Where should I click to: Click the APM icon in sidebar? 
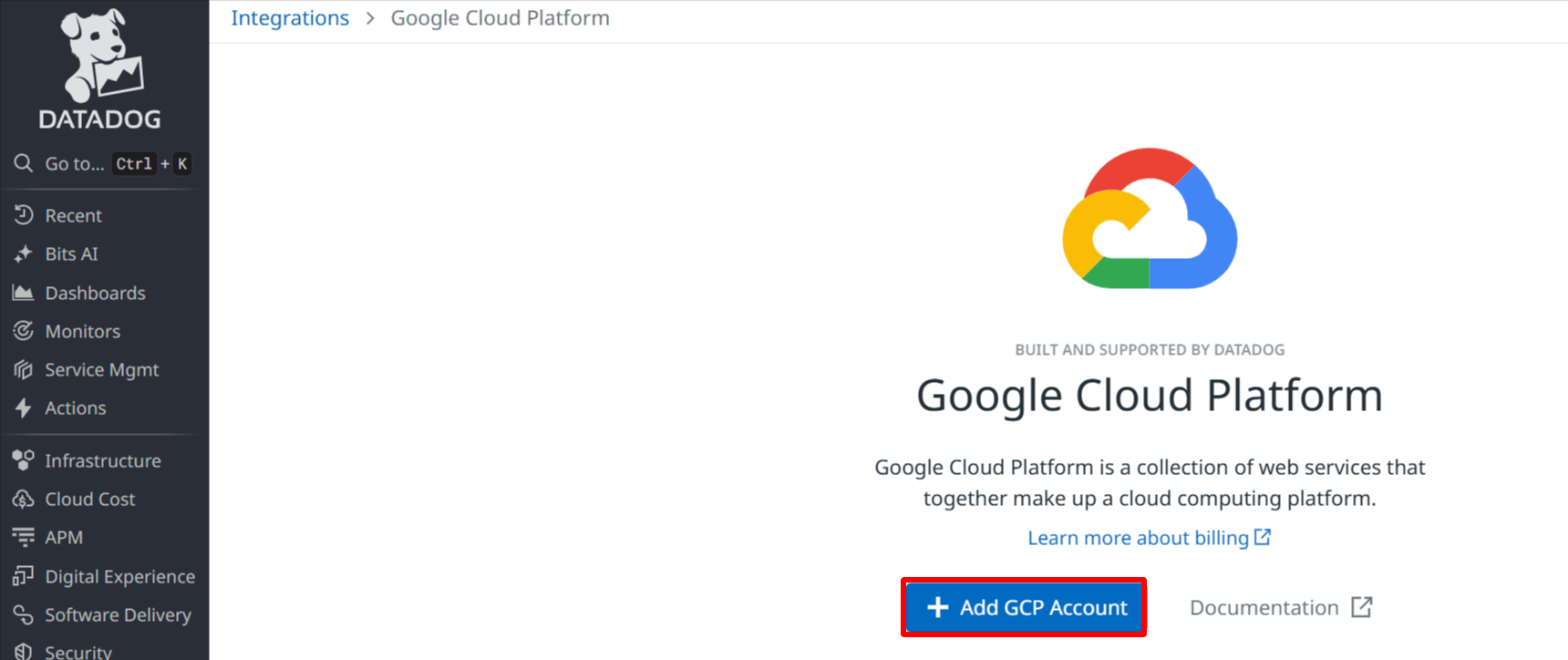(x=24, y=538)
